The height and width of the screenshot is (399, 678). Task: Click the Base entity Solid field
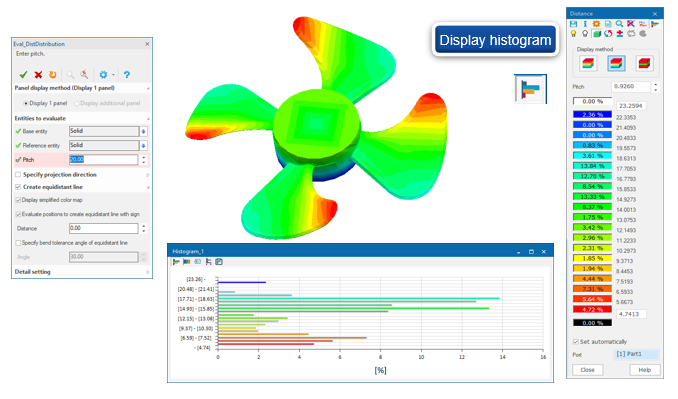point(104,131)
